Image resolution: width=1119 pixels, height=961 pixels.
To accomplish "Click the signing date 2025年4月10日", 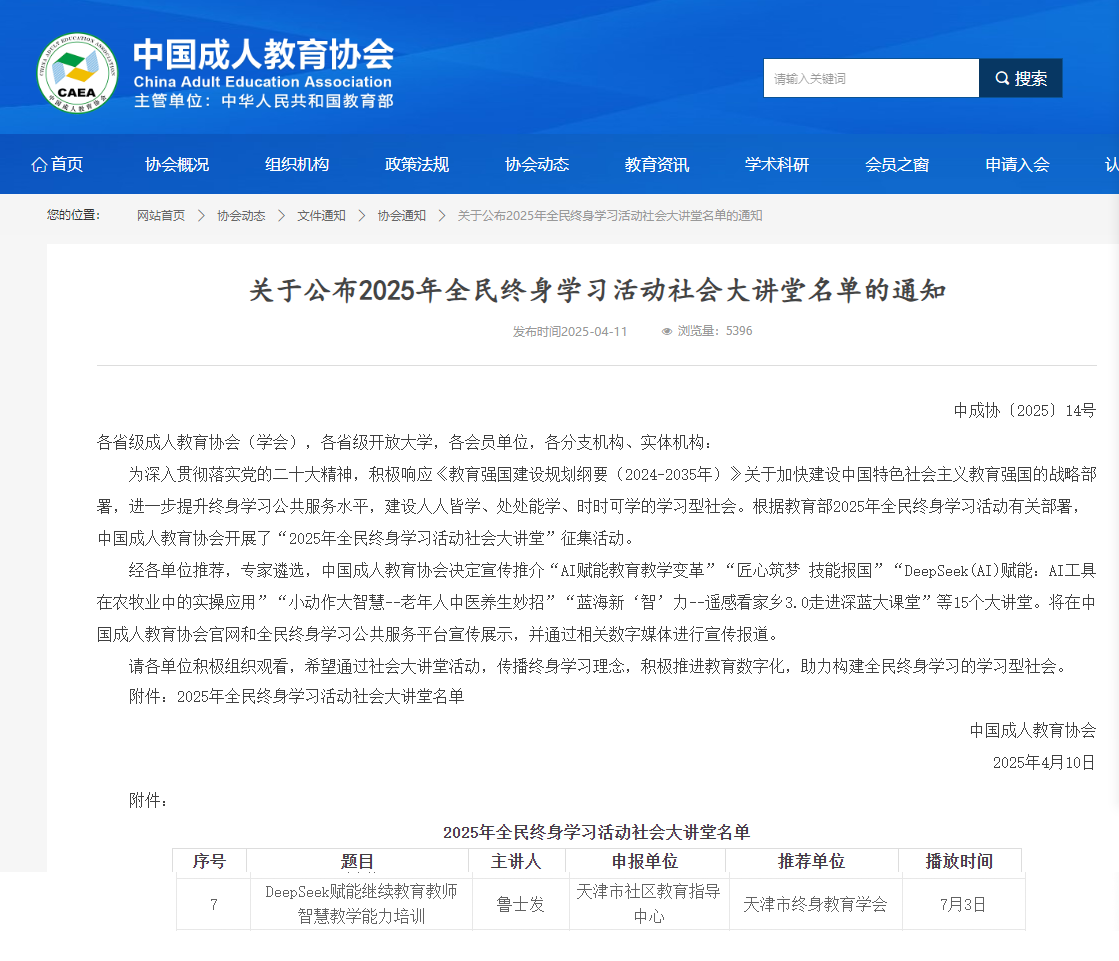I will pos(1044,762).
